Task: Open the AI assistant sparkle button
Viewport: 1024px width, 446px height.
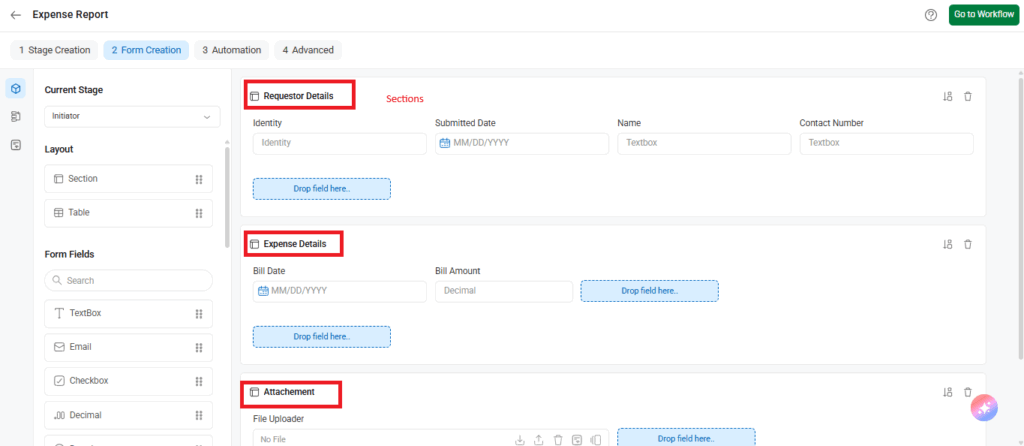Action: [984, 407]
